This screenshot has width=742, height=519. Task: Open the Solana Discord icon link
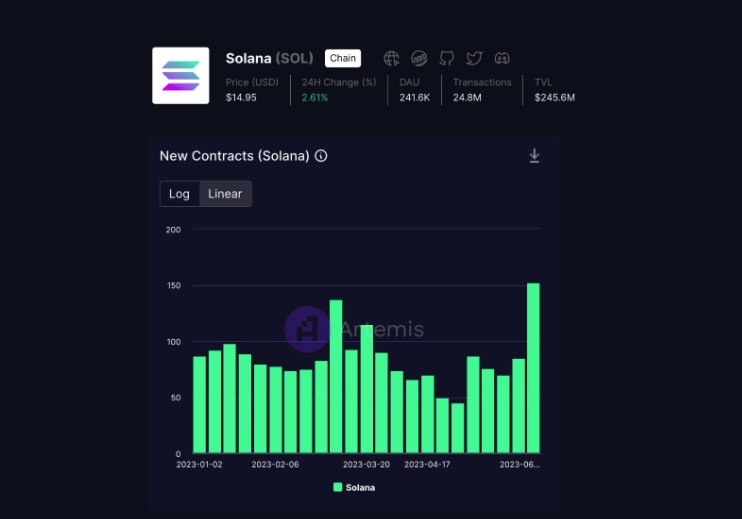(502, 58)
